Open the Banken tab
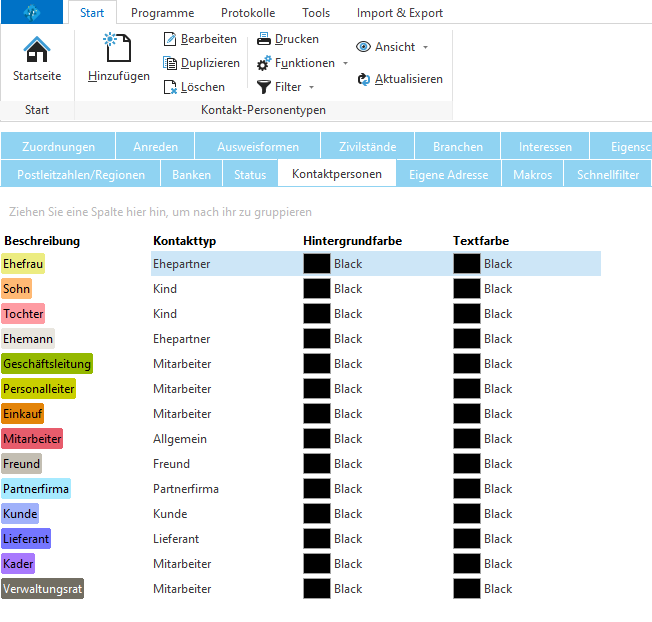 [x=191, y=175]
